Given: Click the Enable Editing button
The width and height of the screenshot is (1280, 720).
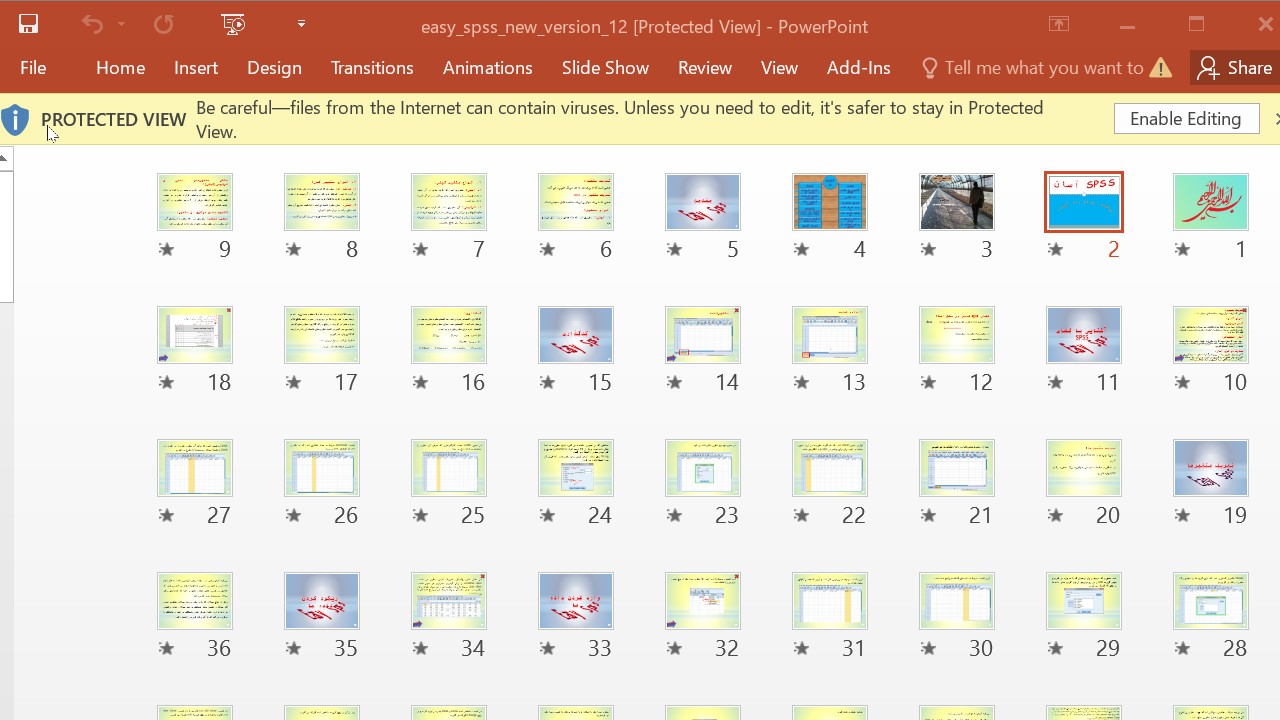Looking at the screenshot, I should coord(1186,119).
